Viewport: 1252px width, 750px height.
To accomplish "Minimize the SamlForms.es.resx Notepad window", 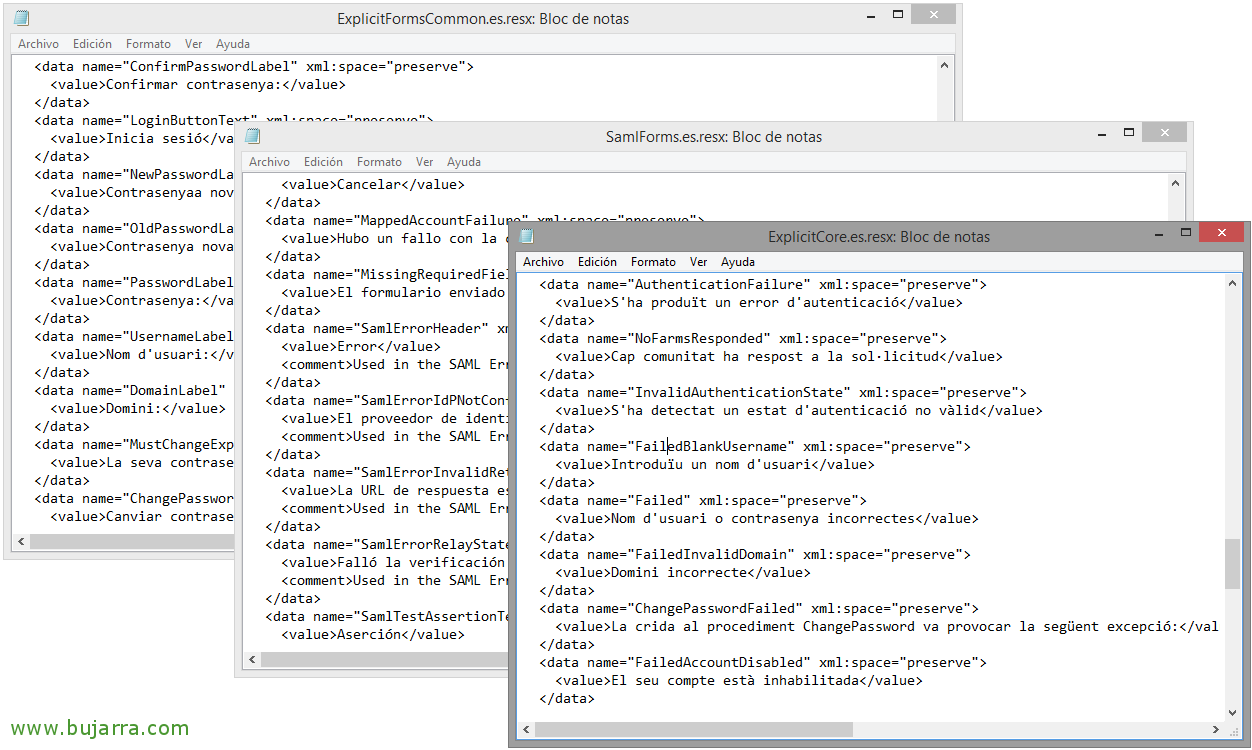I will pyautogui.click(x=1103, y=132).
